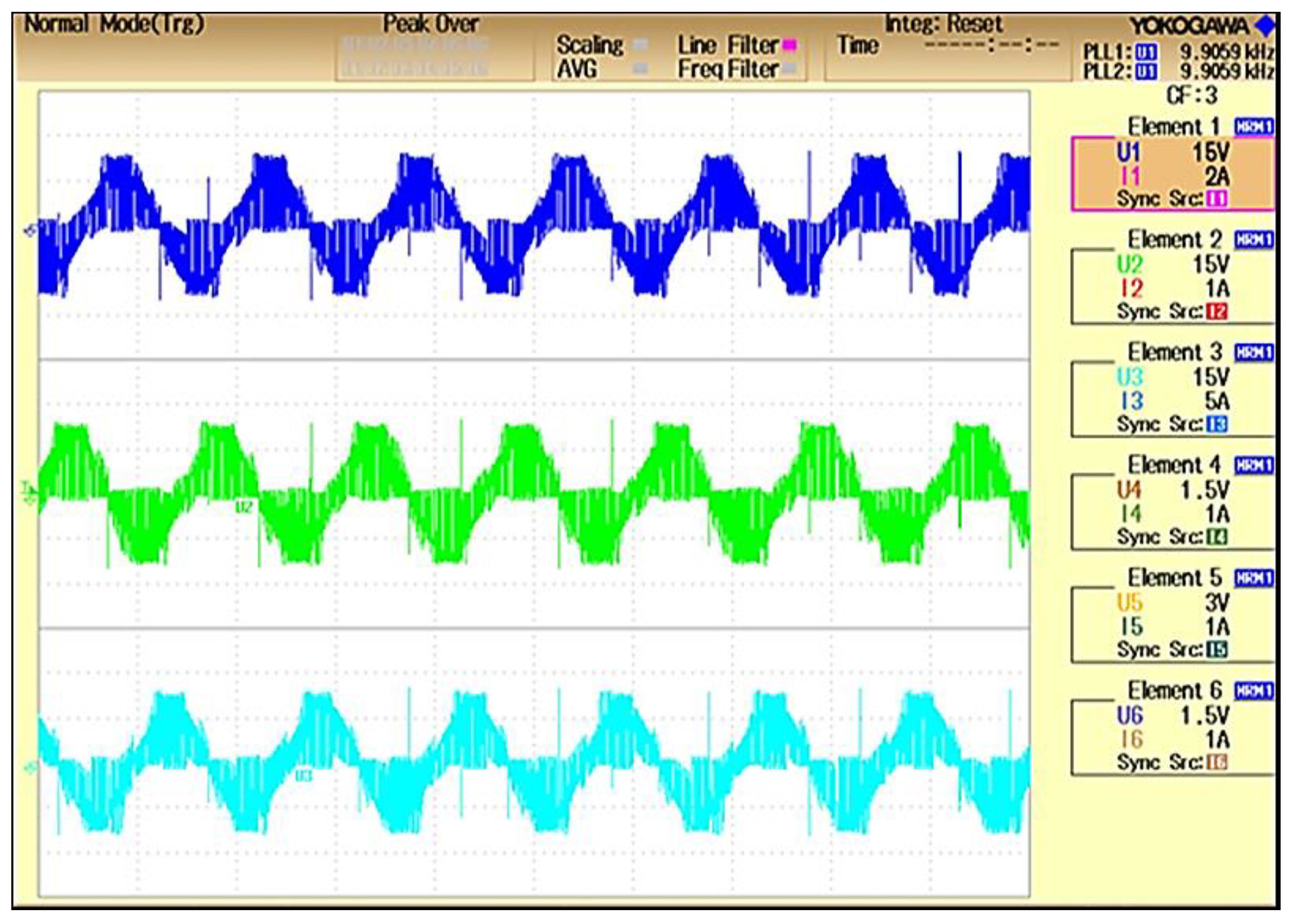Click the Element 4 mode badge

click(1253, 465)
